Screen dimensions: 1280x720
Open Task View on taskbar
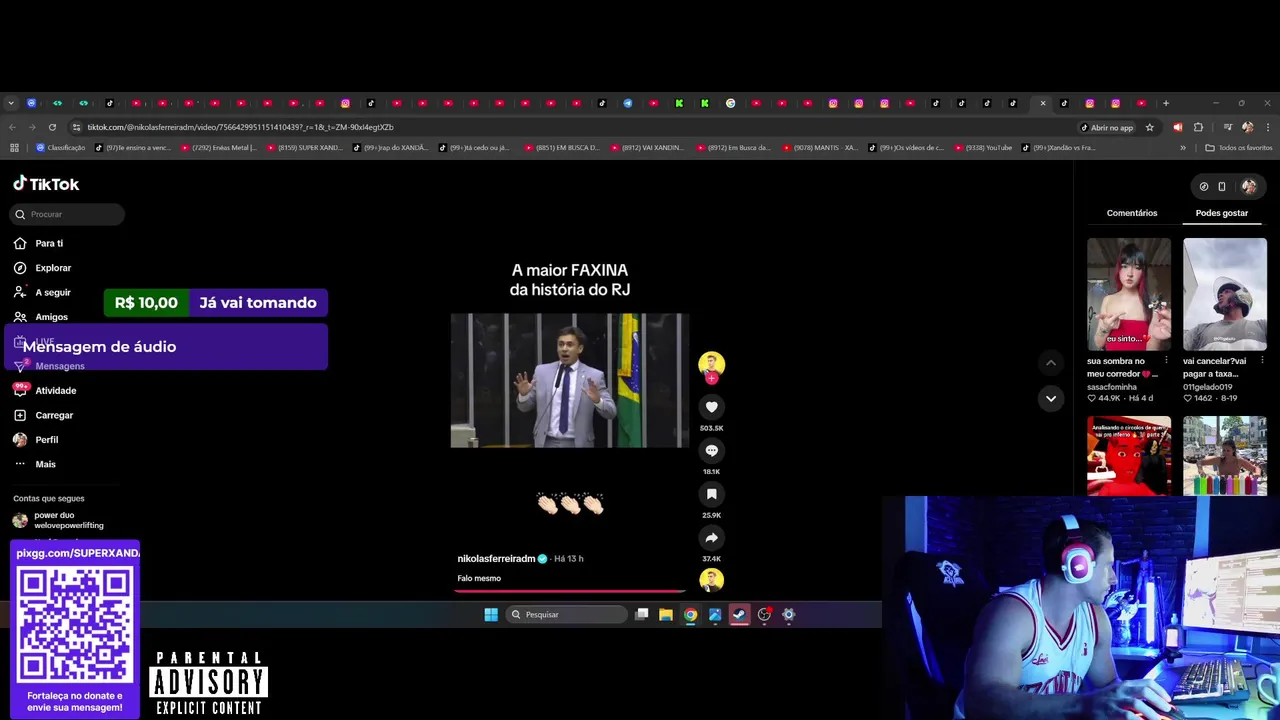[642, 615]
